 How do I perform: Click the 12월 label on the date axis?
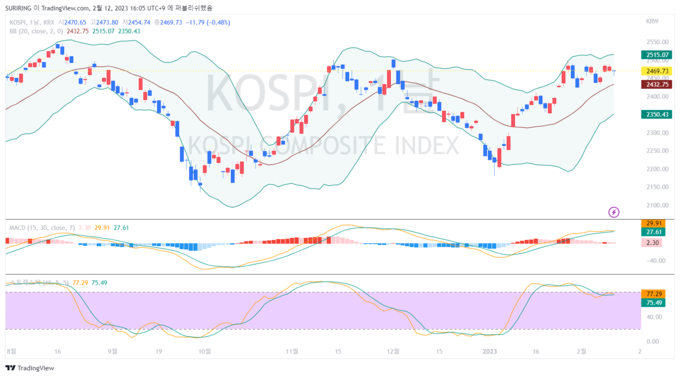click(393, 351)
